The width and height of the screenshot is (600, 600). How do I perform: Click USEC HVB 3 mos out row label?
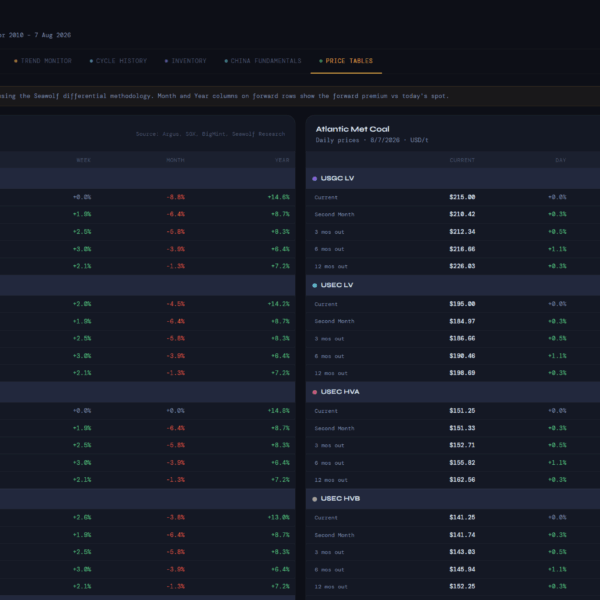pyautogui.click(x=329, y=552)
